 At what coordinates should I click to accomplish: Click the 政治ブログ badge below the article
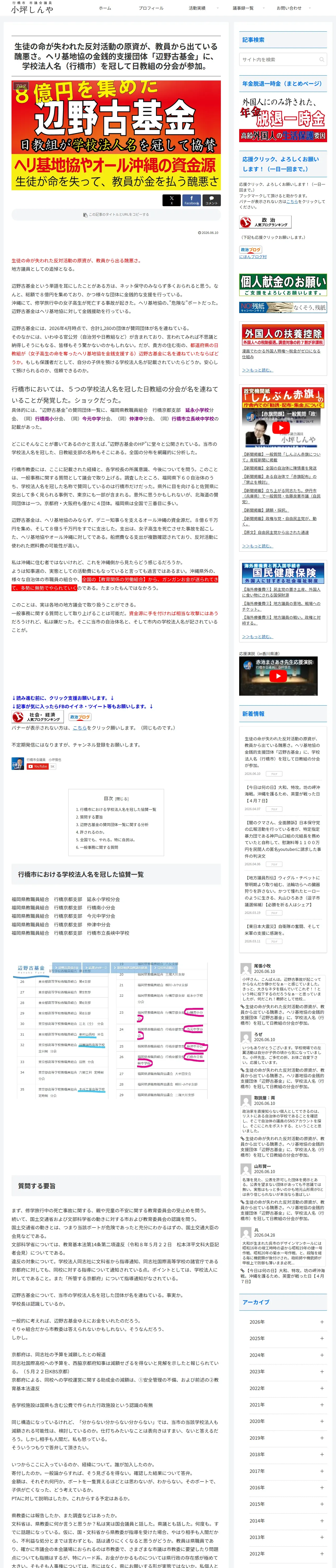coord(80,717)
